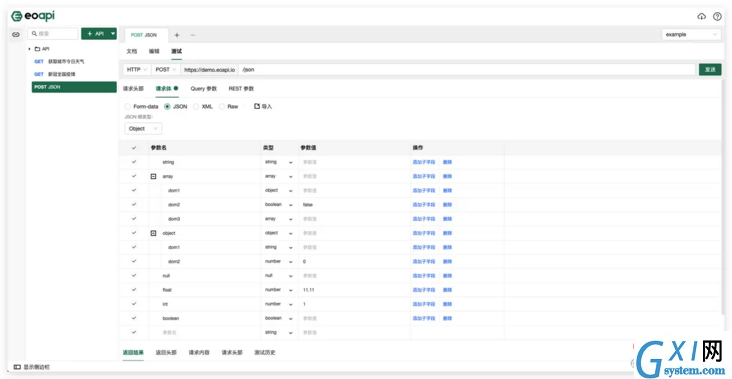Image resolution: width=732 pixels, height=379 pixels.
Task: Open the help question mark icon
Action: pos(717,16)
